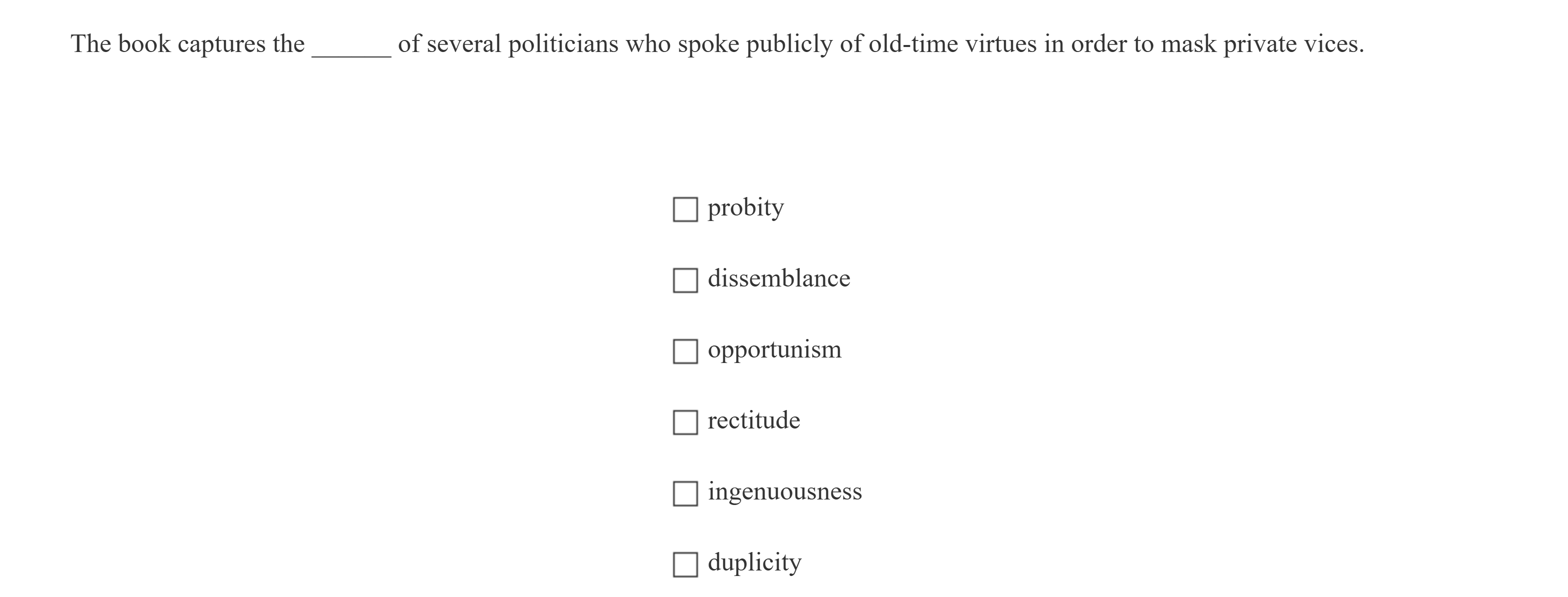Click the word label 'probity'

pos(745,208)
